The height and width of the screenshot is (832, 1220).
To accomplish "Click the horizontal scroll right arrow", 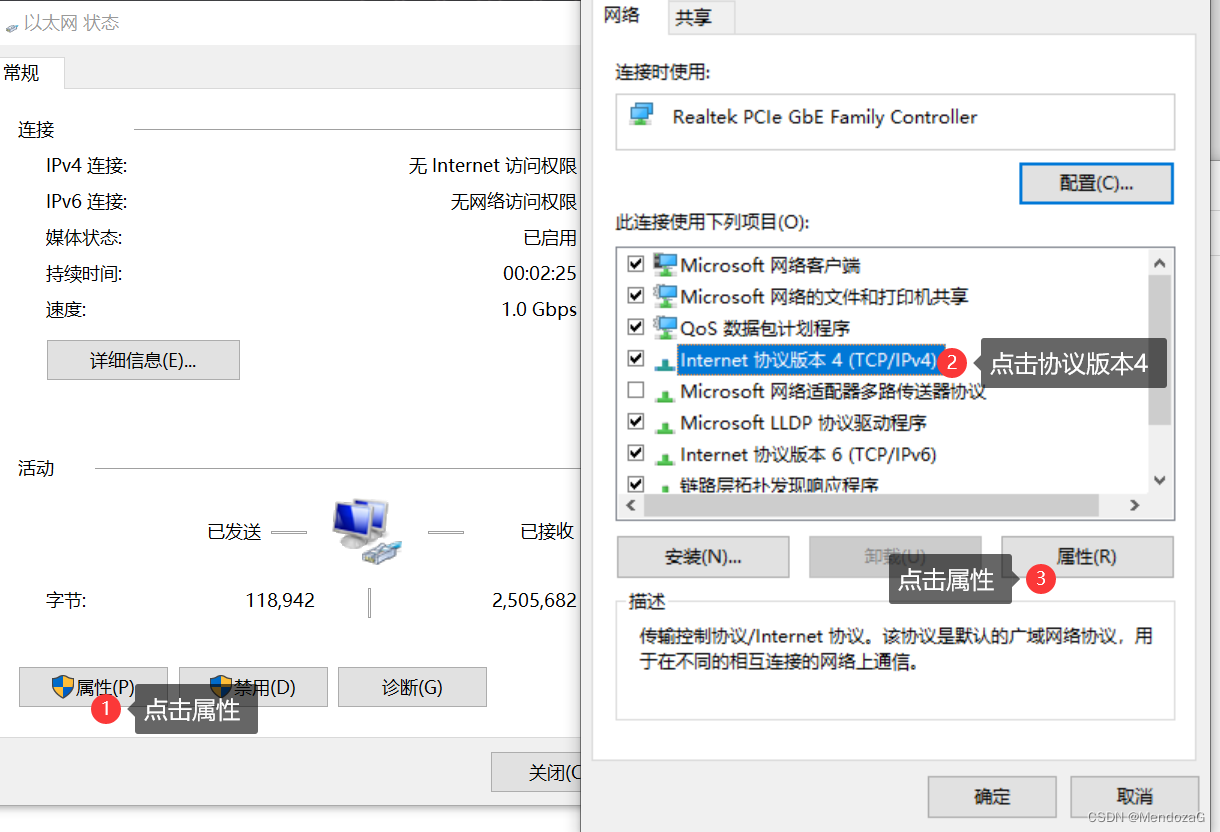I will pyautogui.click(x=1135, y=506).
